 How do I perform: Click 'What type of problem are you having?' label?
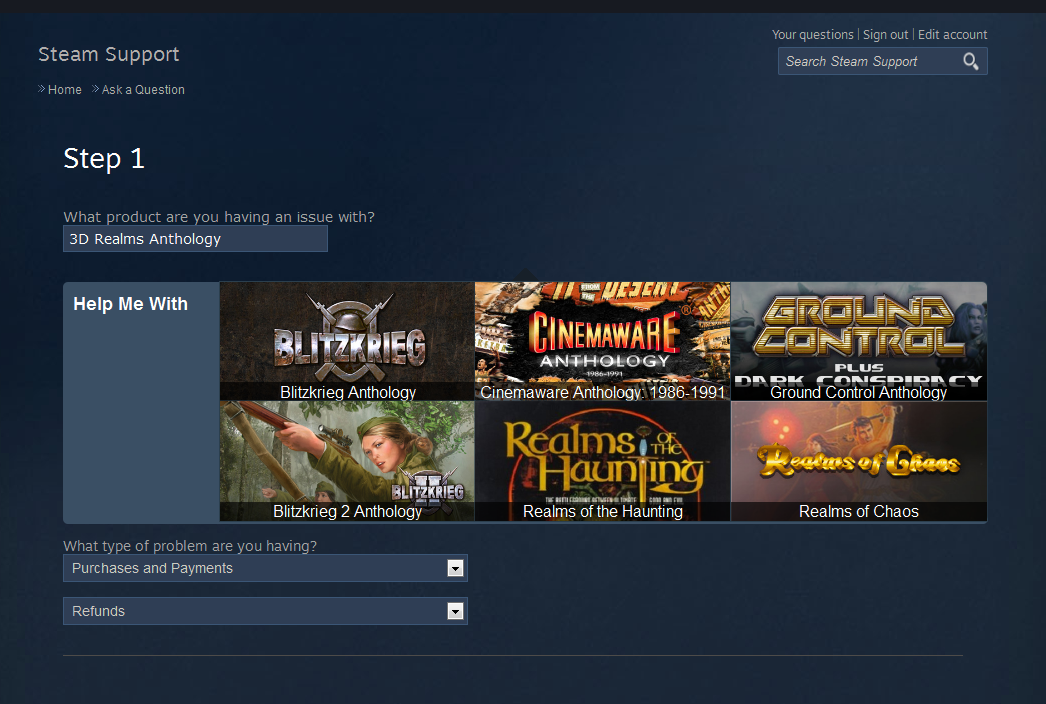point(190,546)
